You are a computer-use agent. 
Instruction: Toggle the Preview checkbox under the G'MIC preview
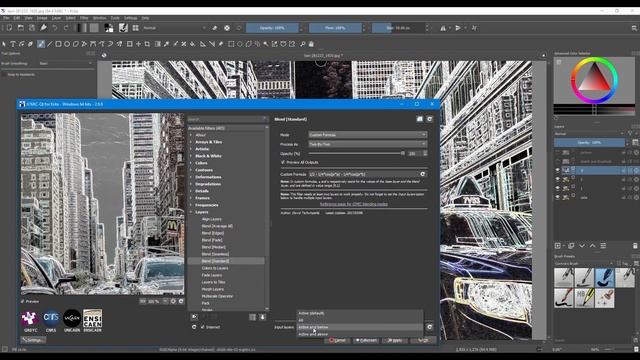(22, 301)
